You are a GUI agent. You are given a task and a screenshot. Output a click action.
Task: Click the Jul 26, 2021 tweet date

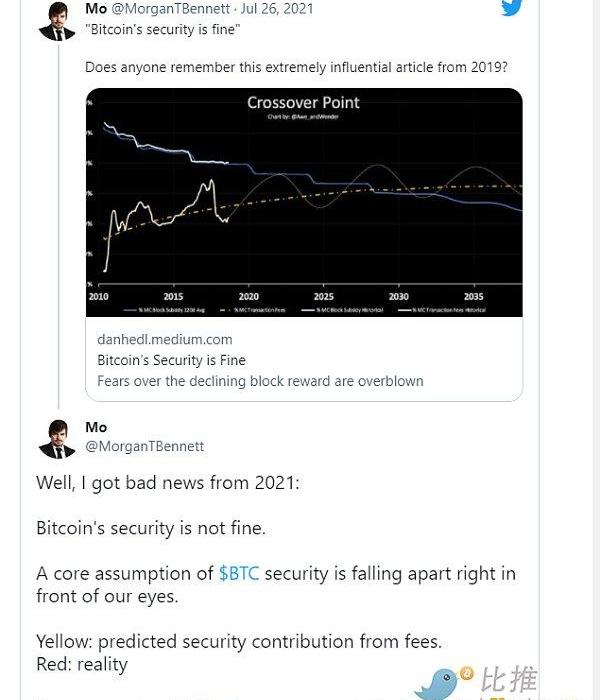(x=277, y=8)
